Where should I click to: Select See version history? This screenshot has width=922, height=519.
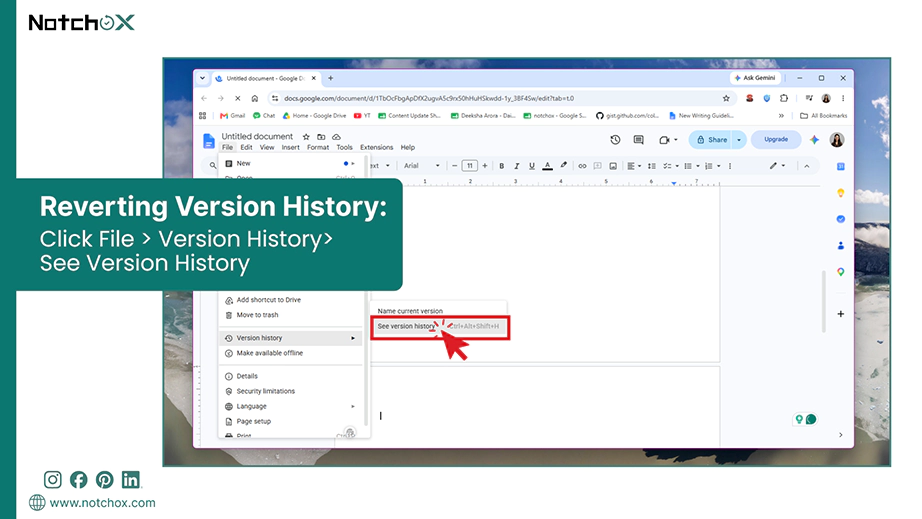pyautogui.click(x=439, y=326)
